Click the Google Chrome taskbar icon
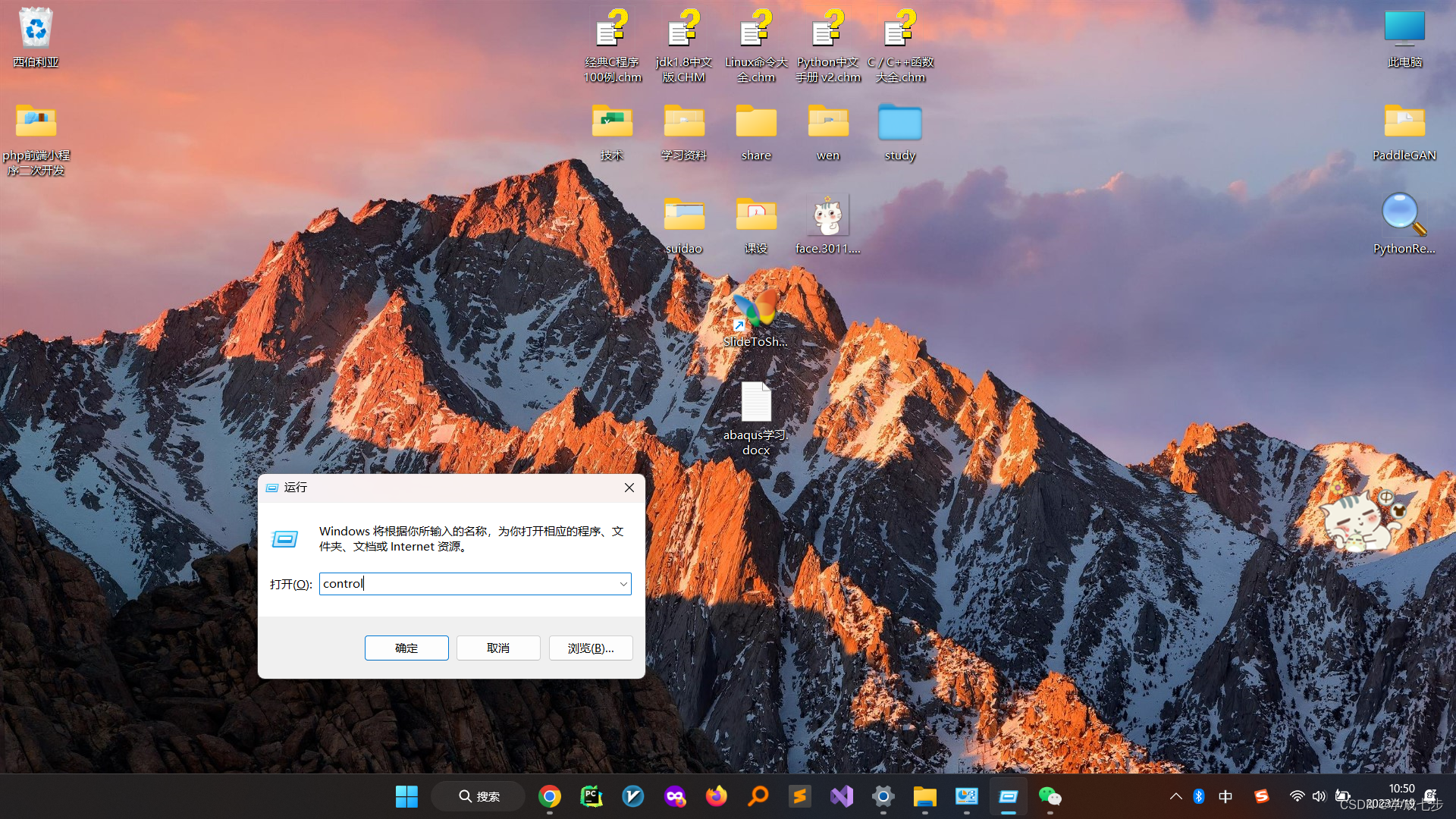Image resolution: width=1456 pixels, height=819 pixels. 550,796
